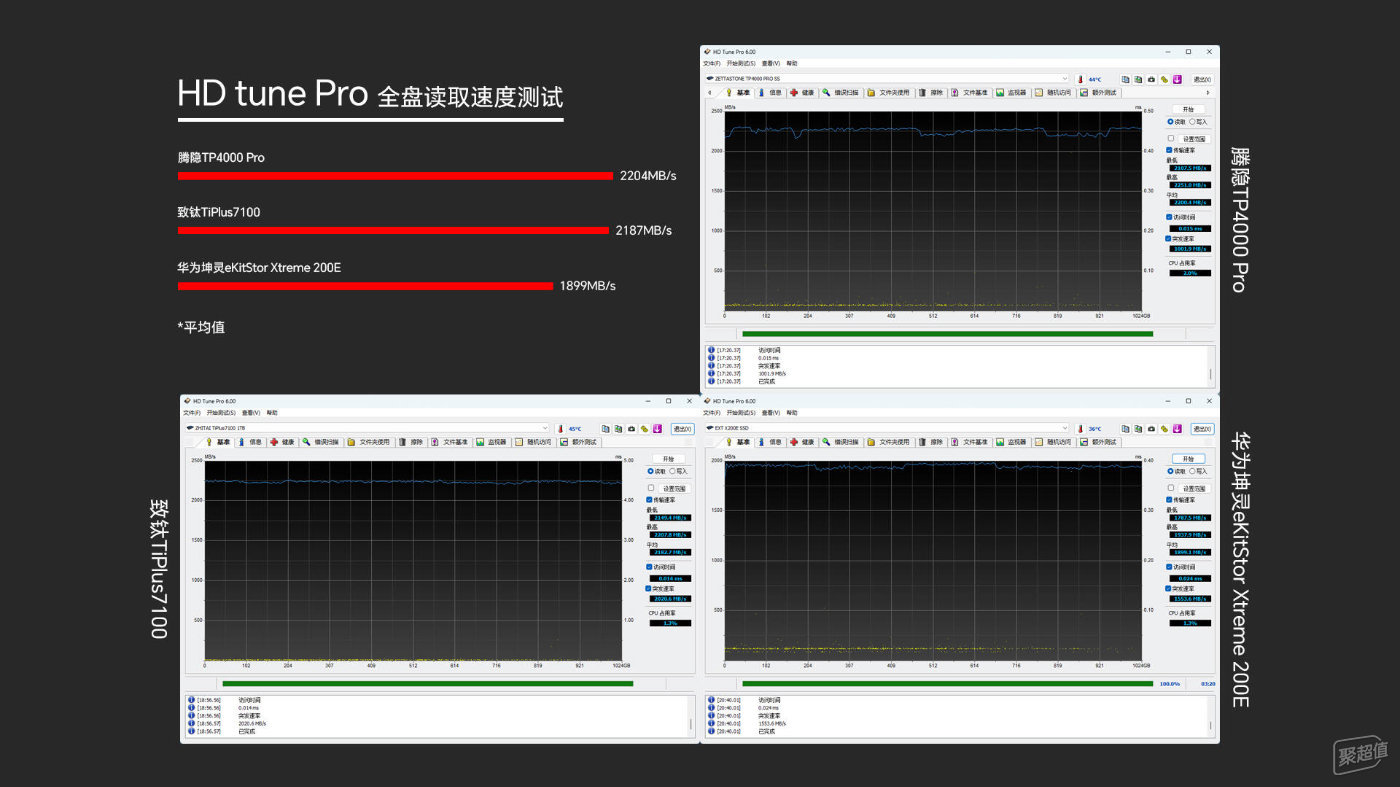Viewport: 1400px width, 787px height.
Task: Start benchmark with 开始 in TP4000 window
Action: (1188, 110)
